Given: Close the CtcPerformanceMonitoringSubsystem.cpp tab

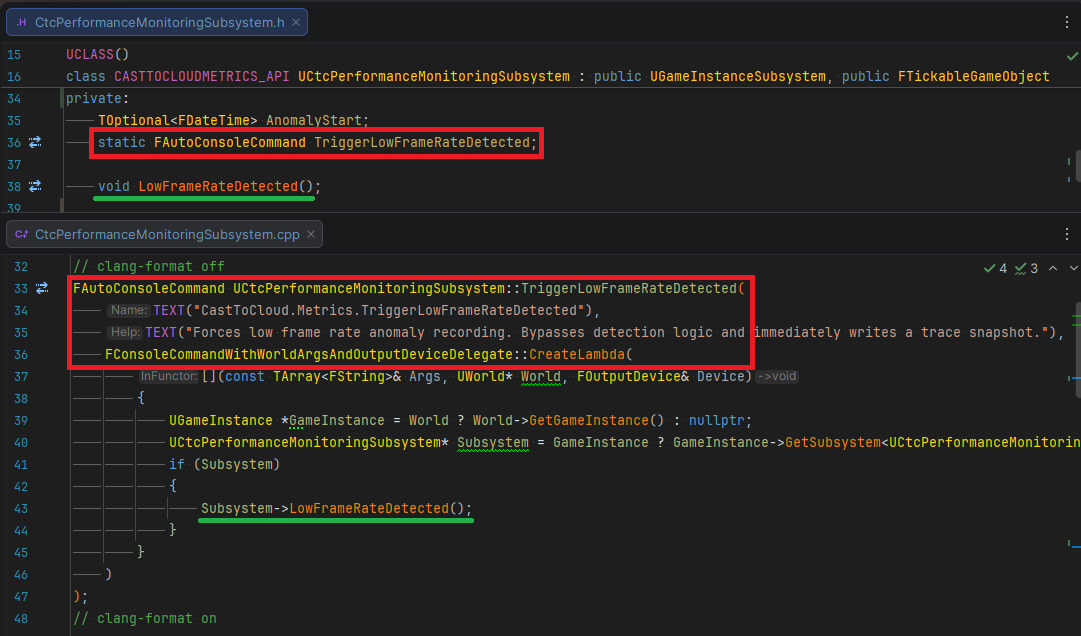Looking at the screenshot, I should [311, 234].
